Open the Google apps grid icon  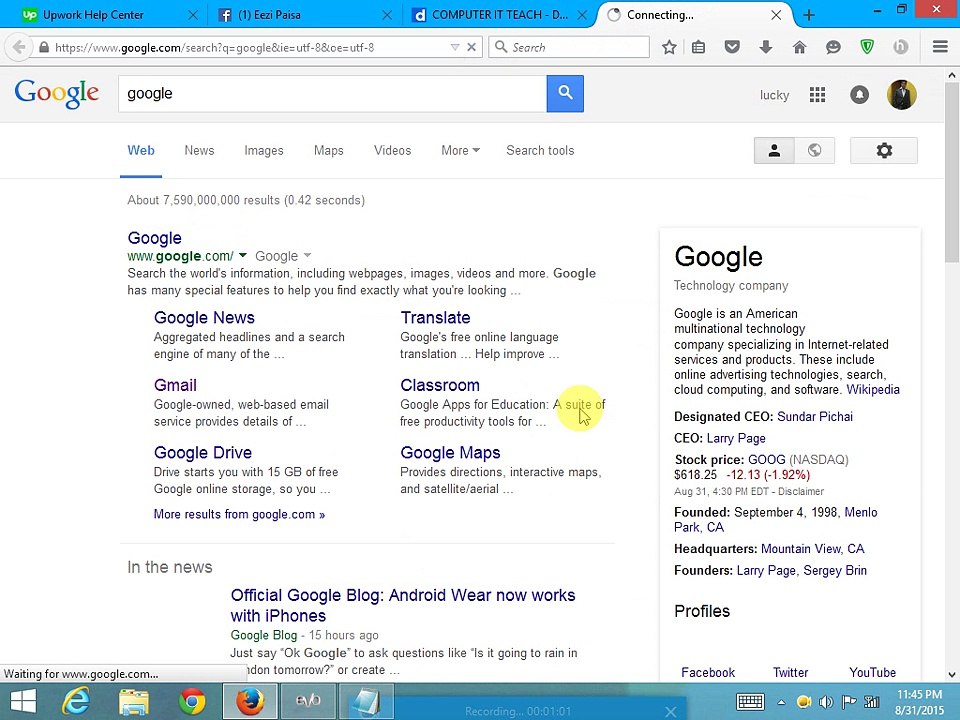coord(817,95)
